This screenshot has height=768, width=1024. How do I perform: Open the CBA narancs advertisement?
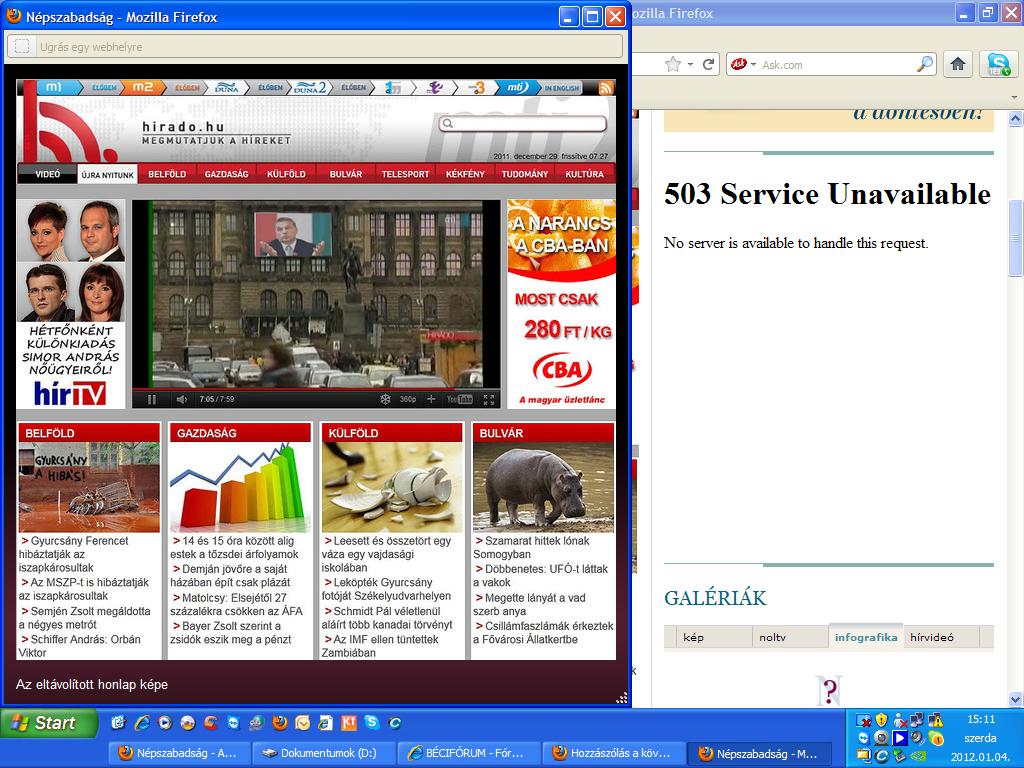(562, 304)
